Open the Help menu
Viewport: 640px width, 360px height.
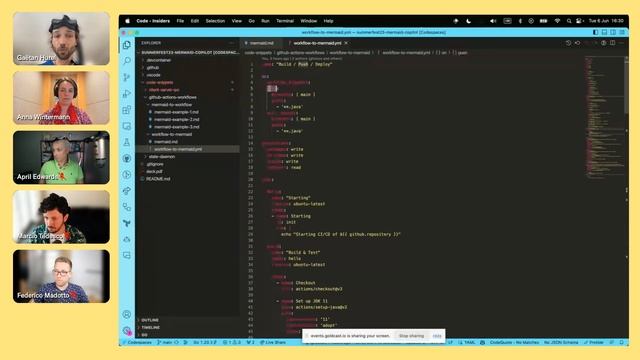(329, 21)
